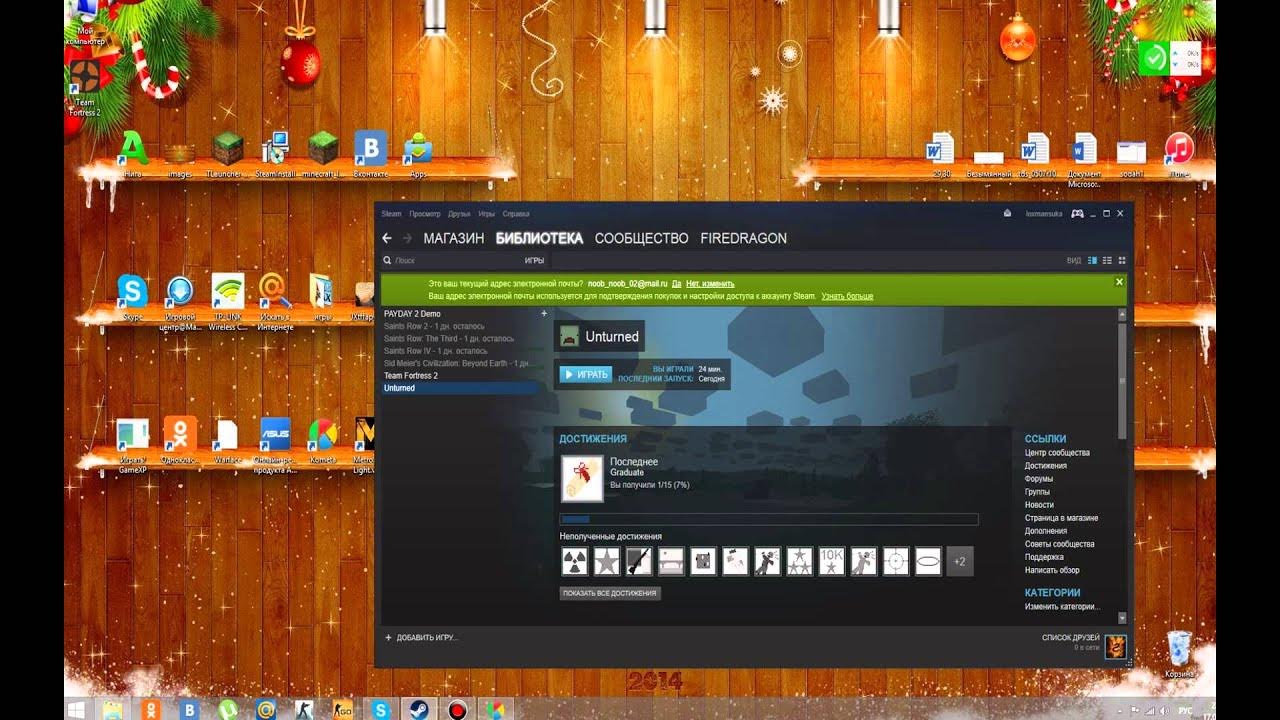This screenshot has height=720, width=1280.
Task: Switch library to detail view icon
Action: point(1092,260)
